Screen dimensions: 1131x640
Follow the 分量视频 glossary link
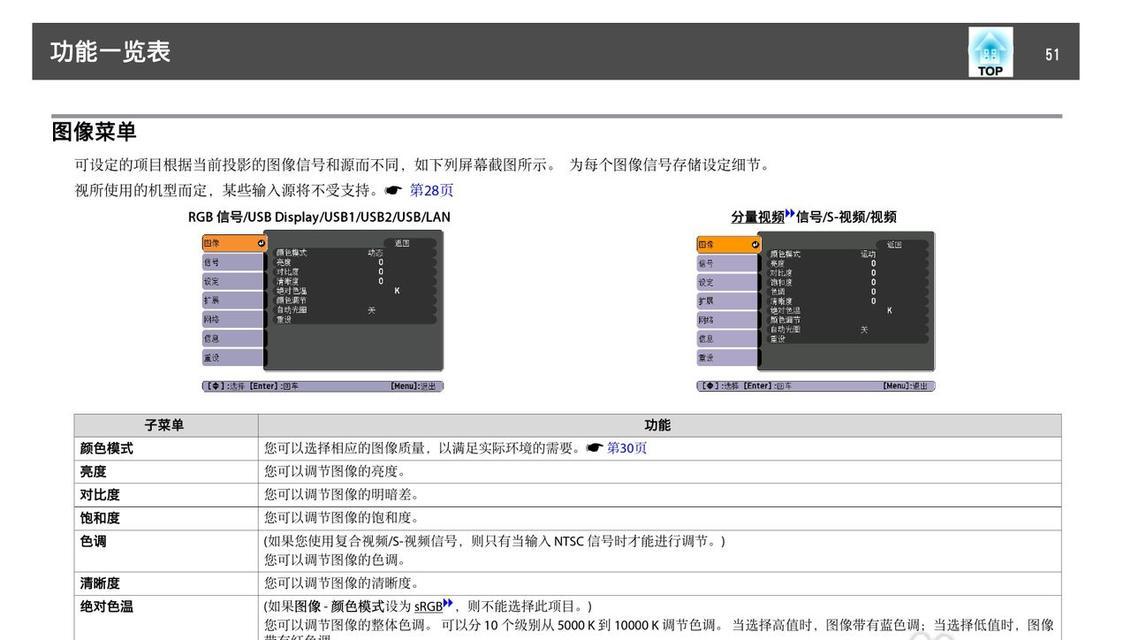tap(757, 217)
